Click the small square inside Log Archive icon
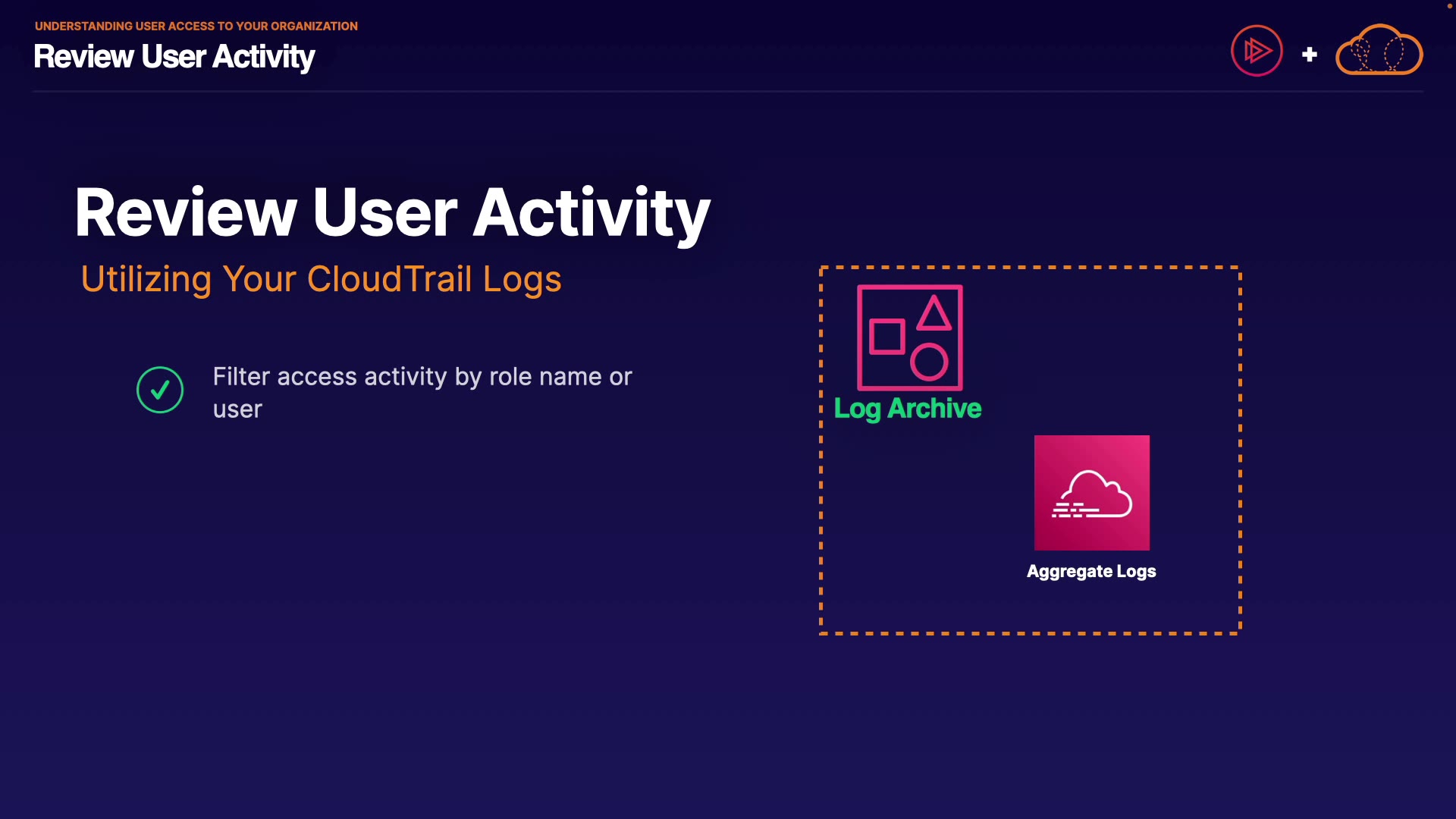 [886, 337]
